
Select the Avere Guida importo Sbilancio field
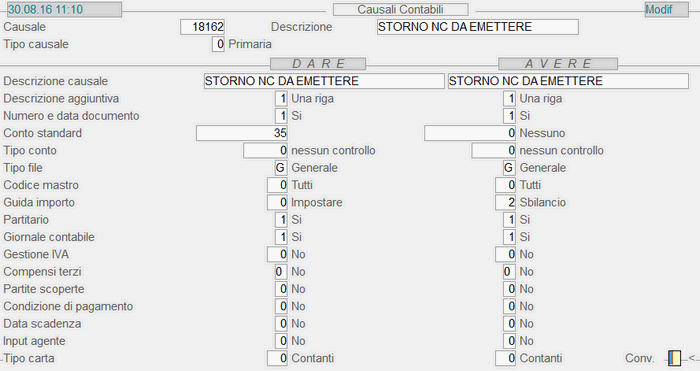pyautogui.click(x=505, y=202)
